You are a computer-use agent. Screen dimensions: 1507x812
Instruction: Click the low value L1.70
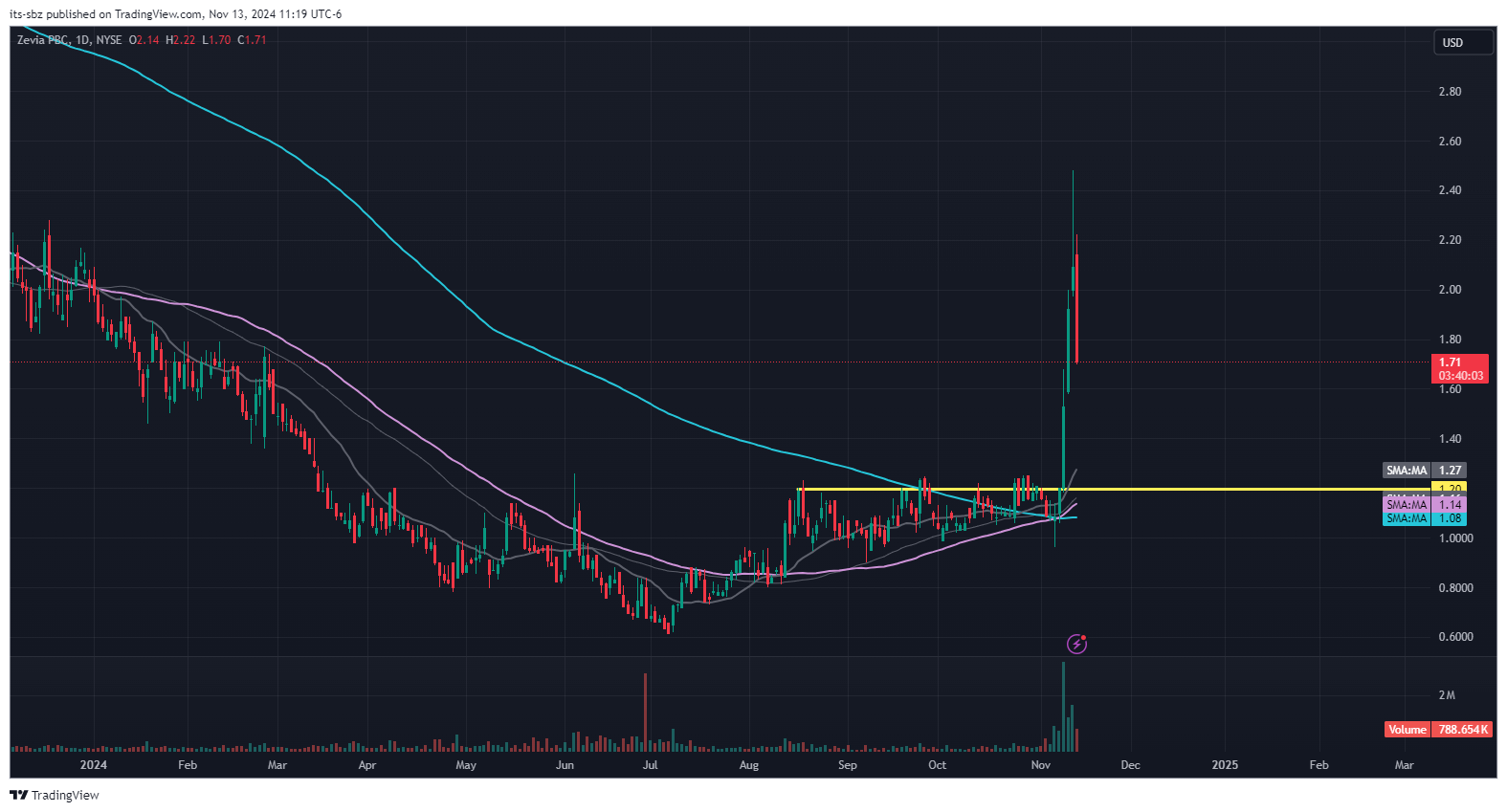(216, 40)
